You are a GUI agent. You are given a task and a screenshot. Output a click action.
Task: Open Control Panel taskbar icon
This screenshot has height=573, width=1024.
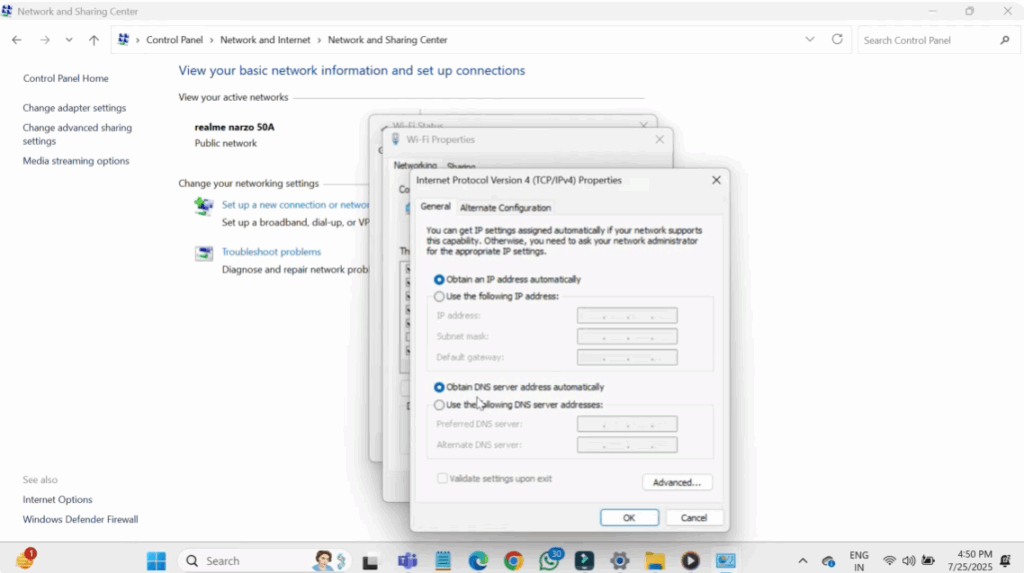click(726, 561)
